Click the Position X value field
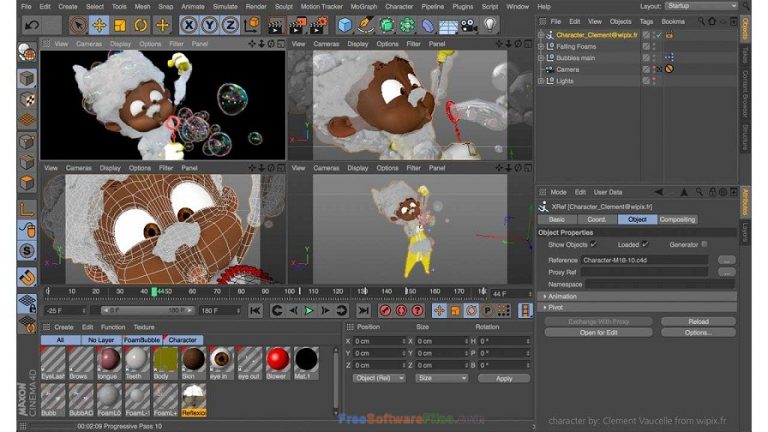 (x=379, y=341)
